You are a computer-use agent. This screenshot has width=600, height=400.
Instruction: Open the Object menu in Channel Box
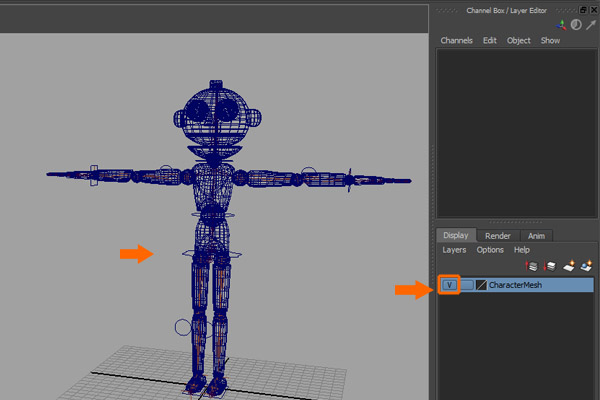pos(519,41)
